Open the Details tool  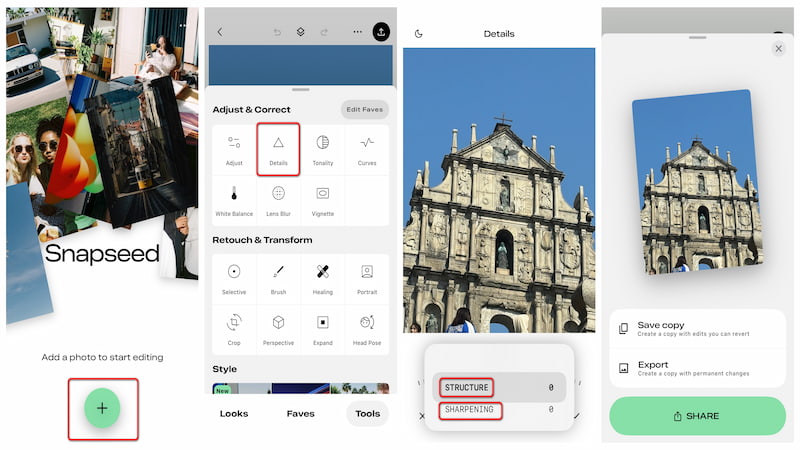click(278, 150)
